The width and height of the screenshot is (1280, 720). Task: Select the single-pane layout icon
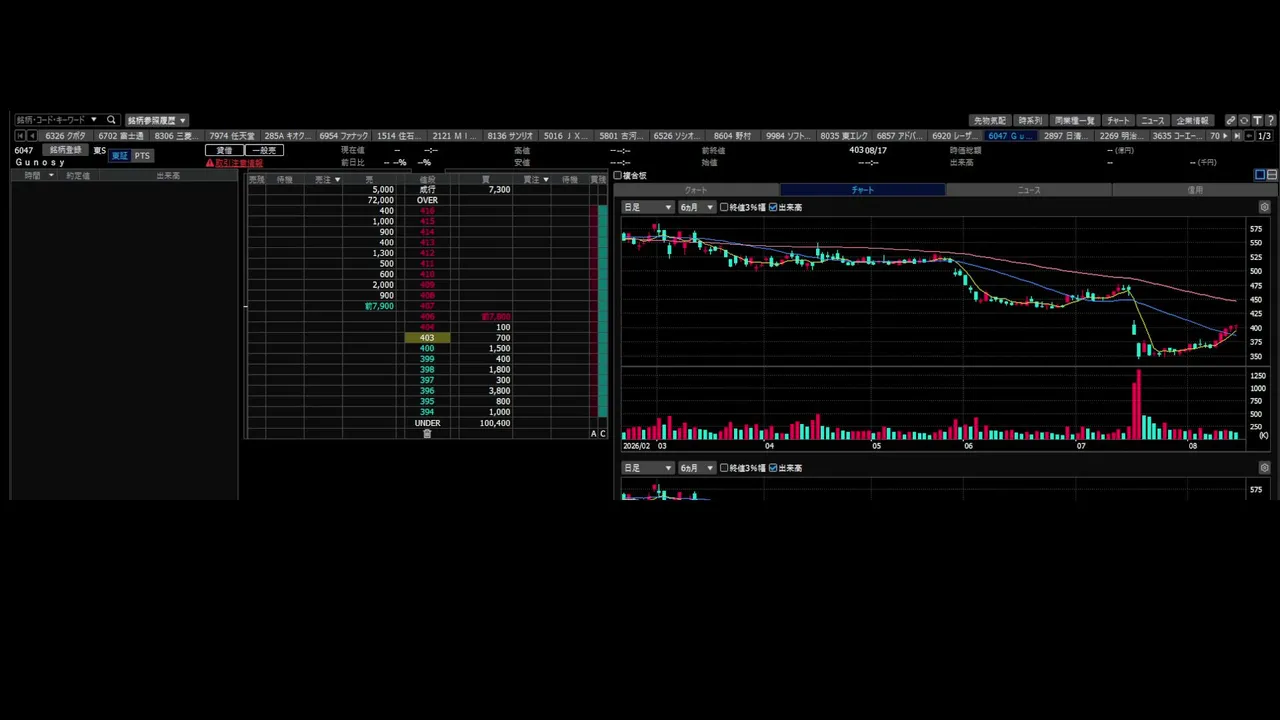pyautogui.click(x=1260, y=175)
